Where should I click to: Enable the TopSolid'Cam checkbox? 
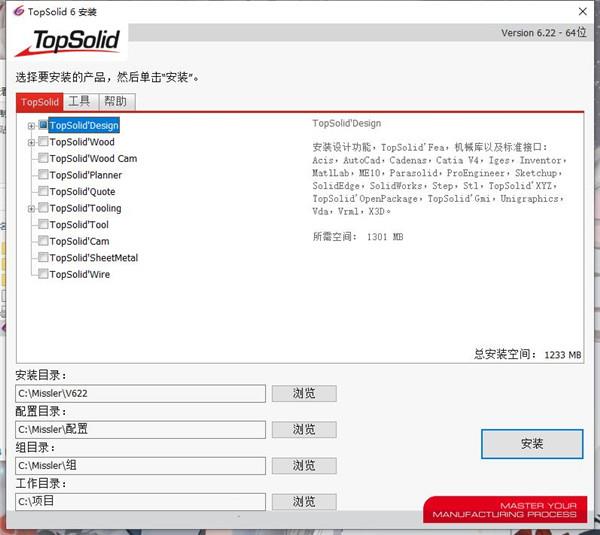[x=43, y=241]
